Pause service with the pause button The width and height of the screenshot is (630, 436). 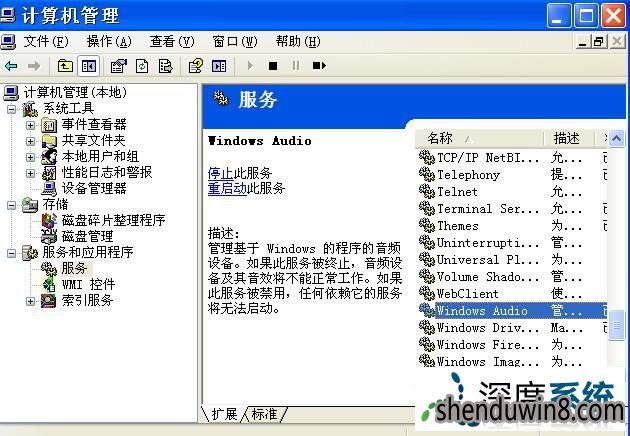(296, 66)
